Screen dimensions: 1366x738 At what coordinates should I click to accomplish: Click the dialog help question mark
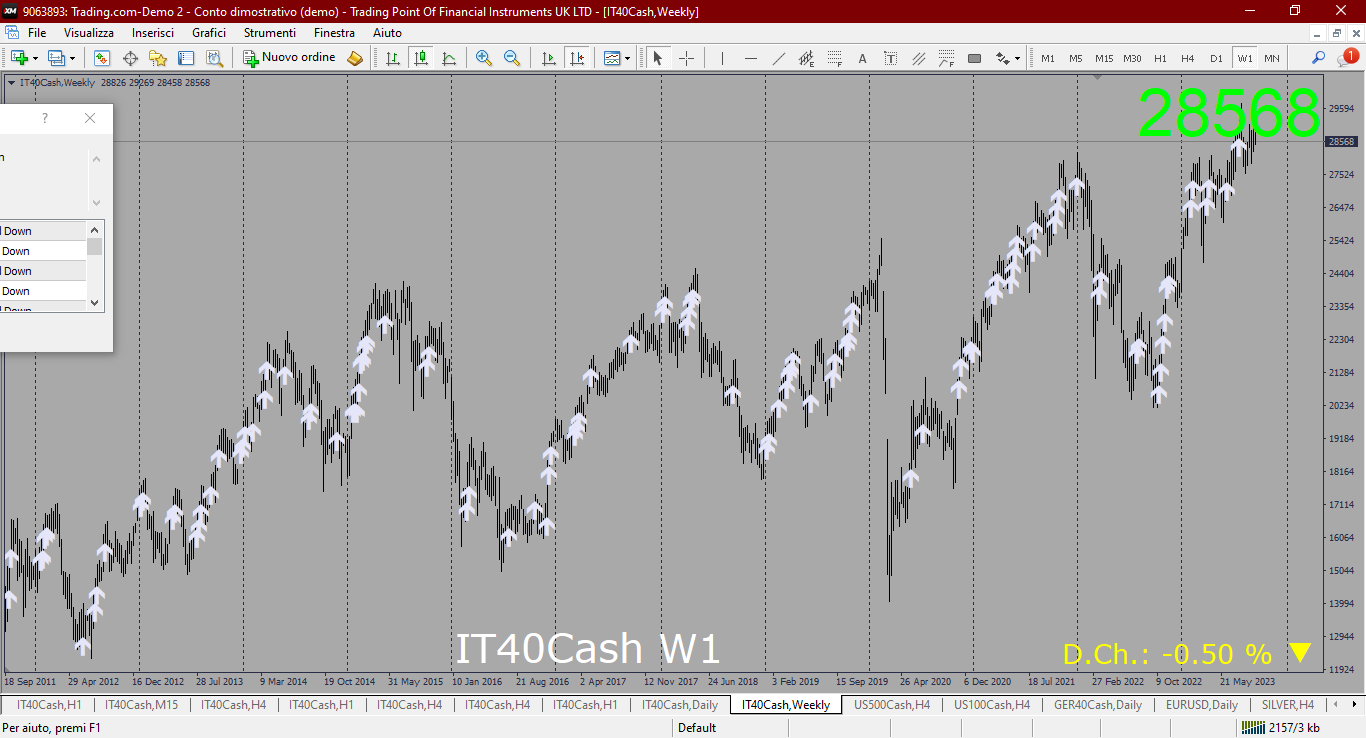pos(44,118)
